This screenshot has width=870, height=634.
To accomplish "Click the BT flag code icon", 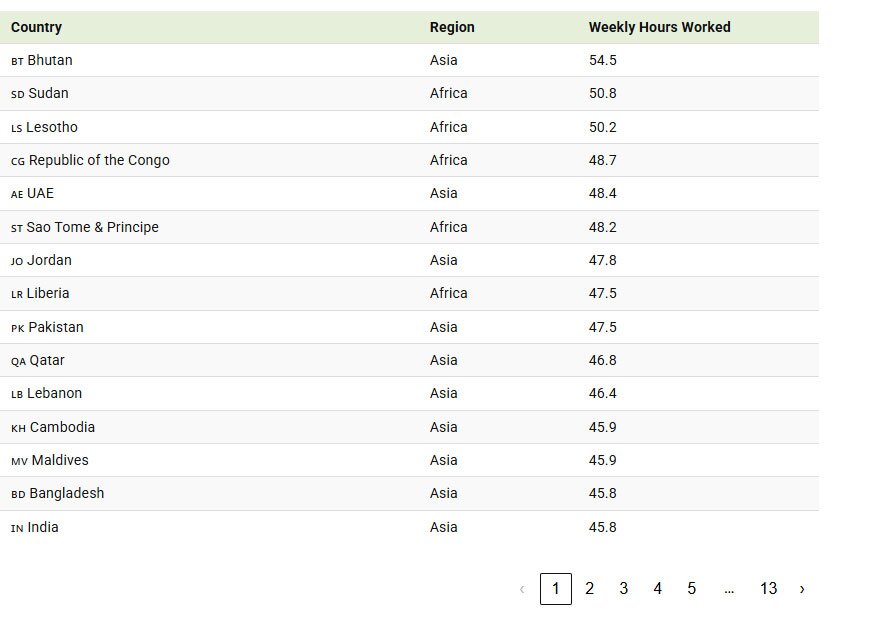I will [x=17, y=61].
